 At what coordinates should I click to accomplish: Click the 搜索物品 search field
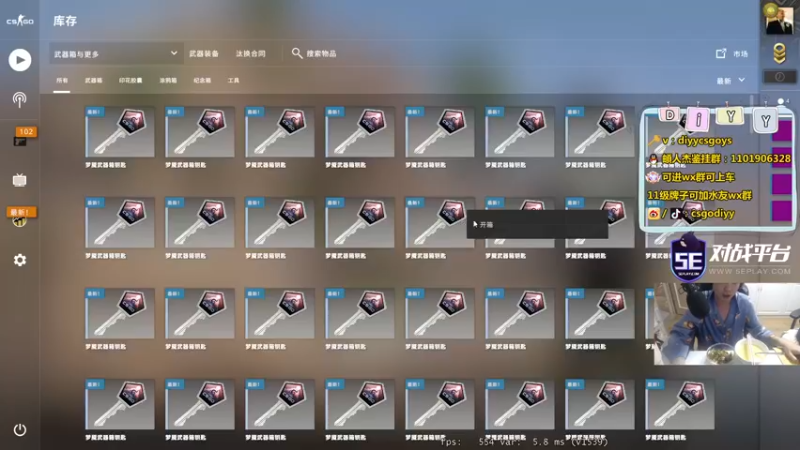click(x=321, y=54)
